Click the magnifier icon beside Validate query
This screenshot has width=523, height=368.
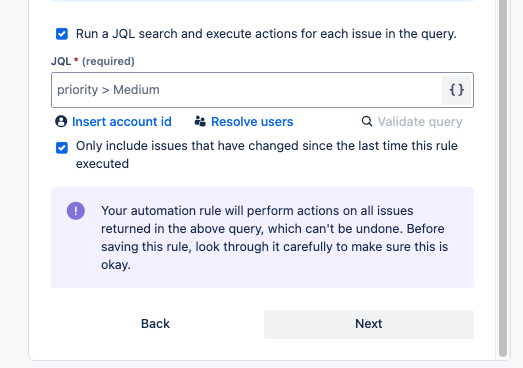click(367, 121)
